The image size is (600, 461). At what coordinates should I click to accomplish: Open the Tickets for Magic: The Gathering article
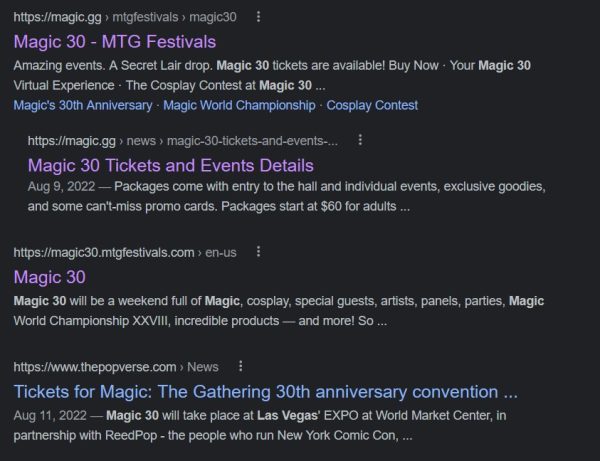pyautogui.click(x=266, y=391)
